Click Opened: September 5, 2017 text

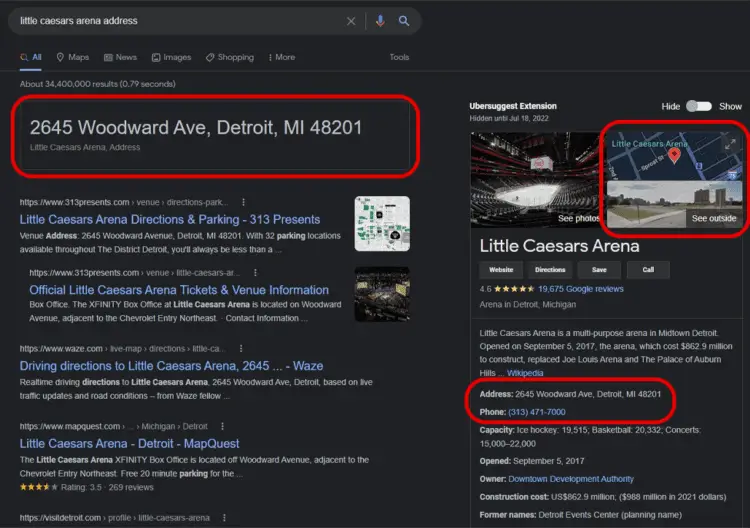(x=532, y=461)
